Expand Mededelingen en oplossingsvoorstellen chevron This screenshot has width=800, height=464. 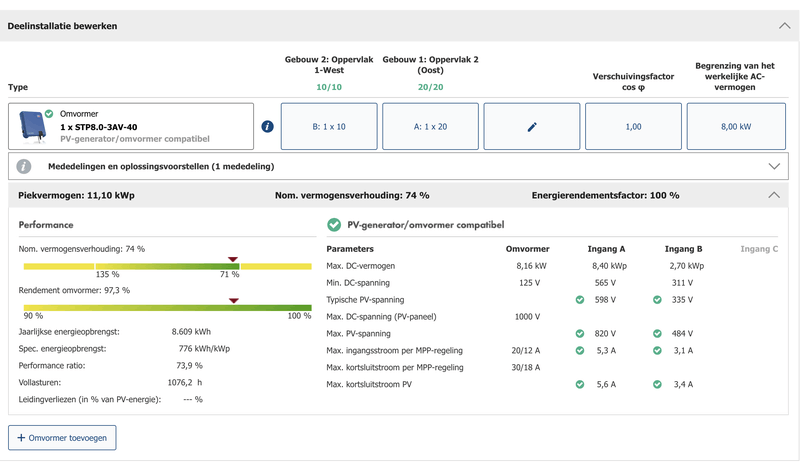(774, 166)
